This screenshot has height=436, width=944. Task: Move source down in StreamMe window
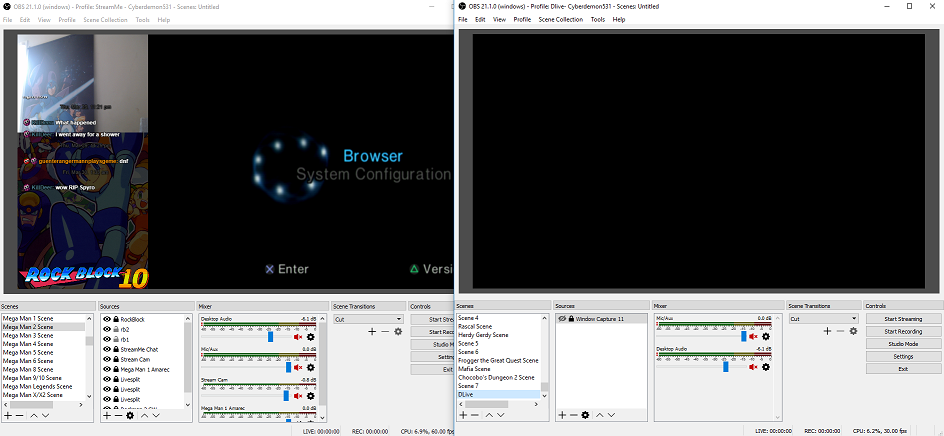156,416
